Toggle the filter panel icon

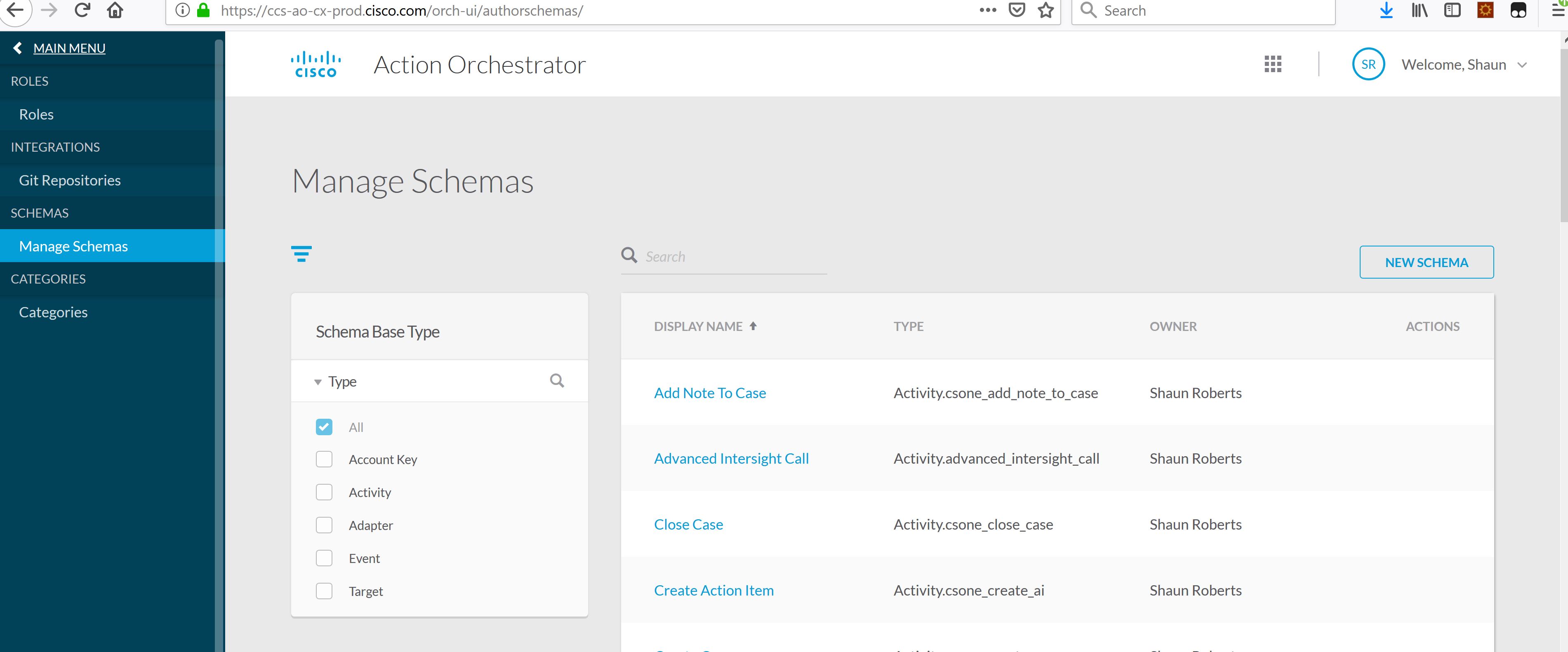click(x=301, y=253)
